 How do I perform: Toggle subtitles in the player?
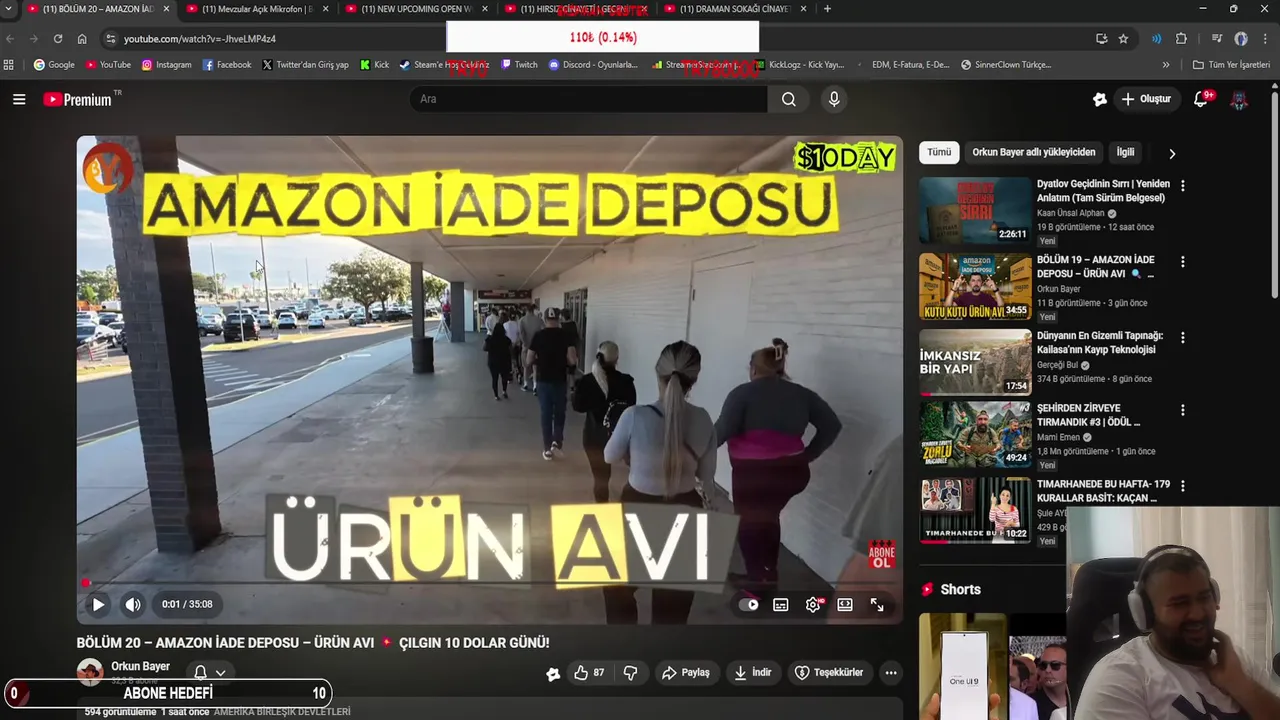click(x=781, y=604)
